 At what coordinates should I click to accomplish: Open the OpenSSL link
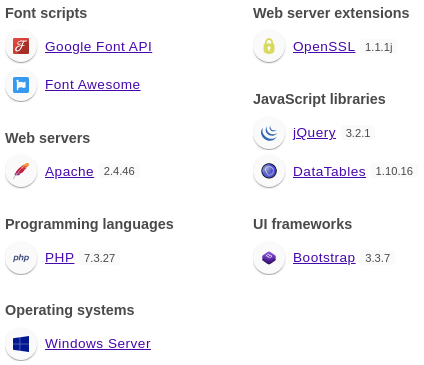coord(324,47)
